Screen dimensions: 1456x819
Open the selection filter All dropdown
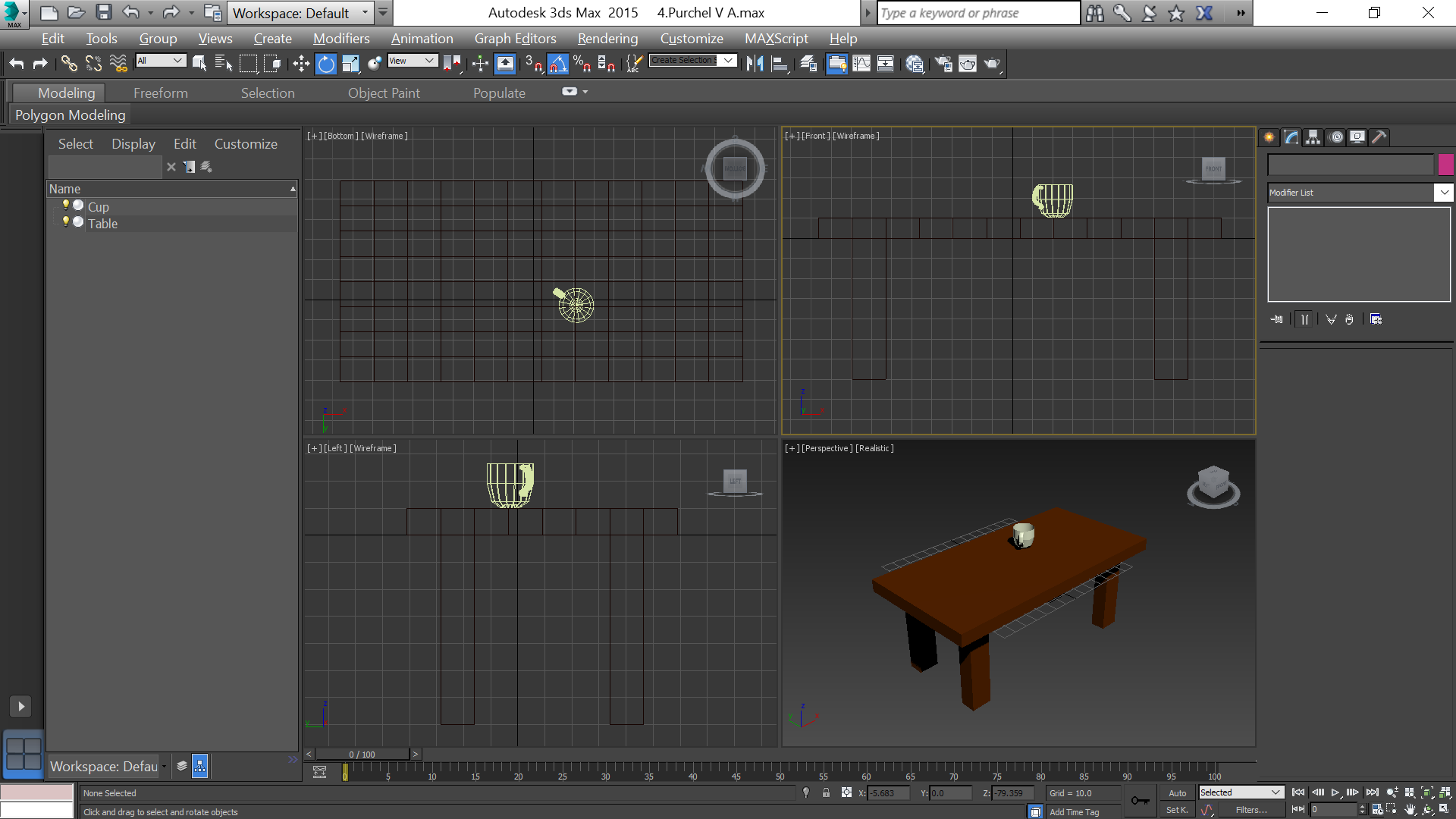[x=161, y=61]
